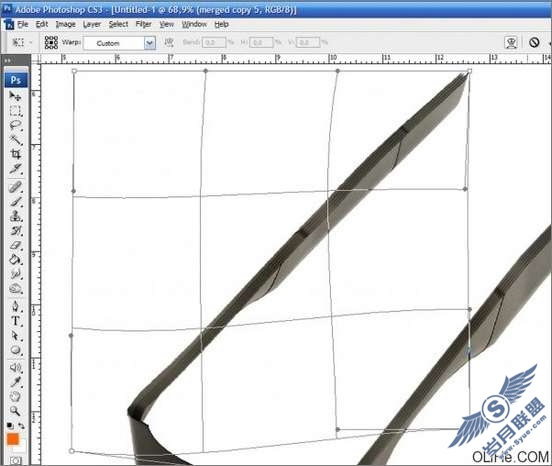552x466 pixels.
Task: Select the Brush tool
Action: tap(15, 201)
